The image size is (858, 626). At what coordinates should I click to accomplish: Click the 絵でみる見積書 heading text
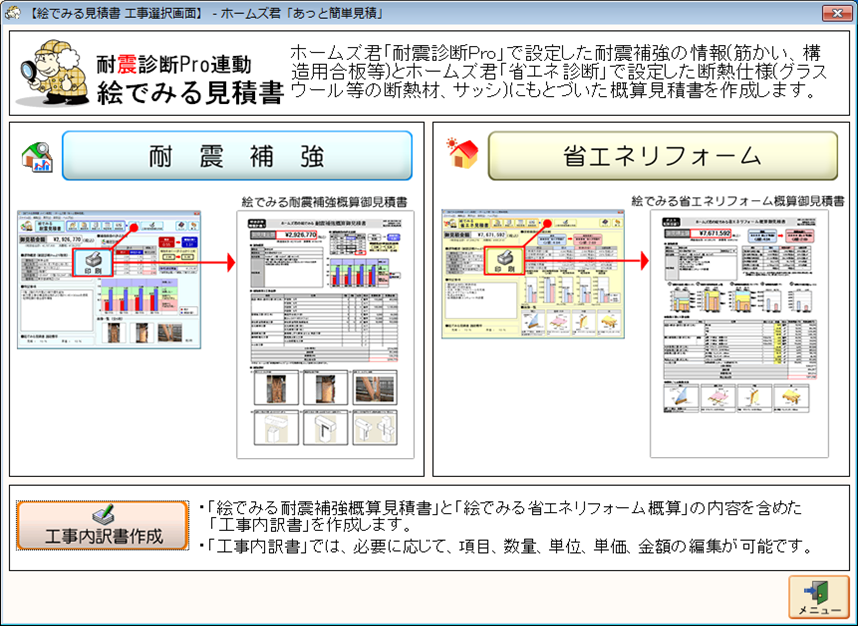click(x=190, y=92)
